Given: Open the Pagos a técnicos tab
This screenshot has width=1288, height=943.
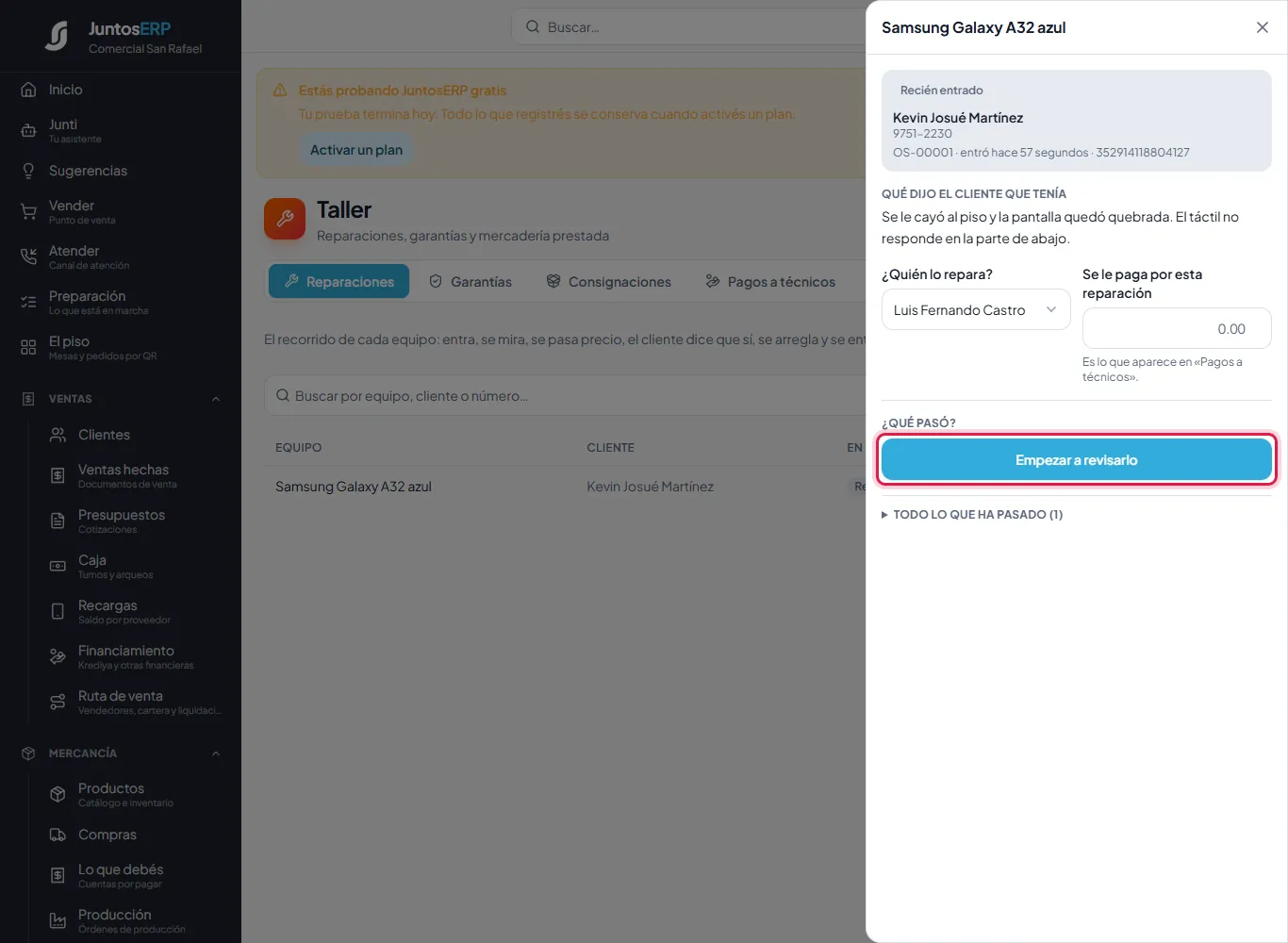Looking at the screenshot, I should (769, 281).
